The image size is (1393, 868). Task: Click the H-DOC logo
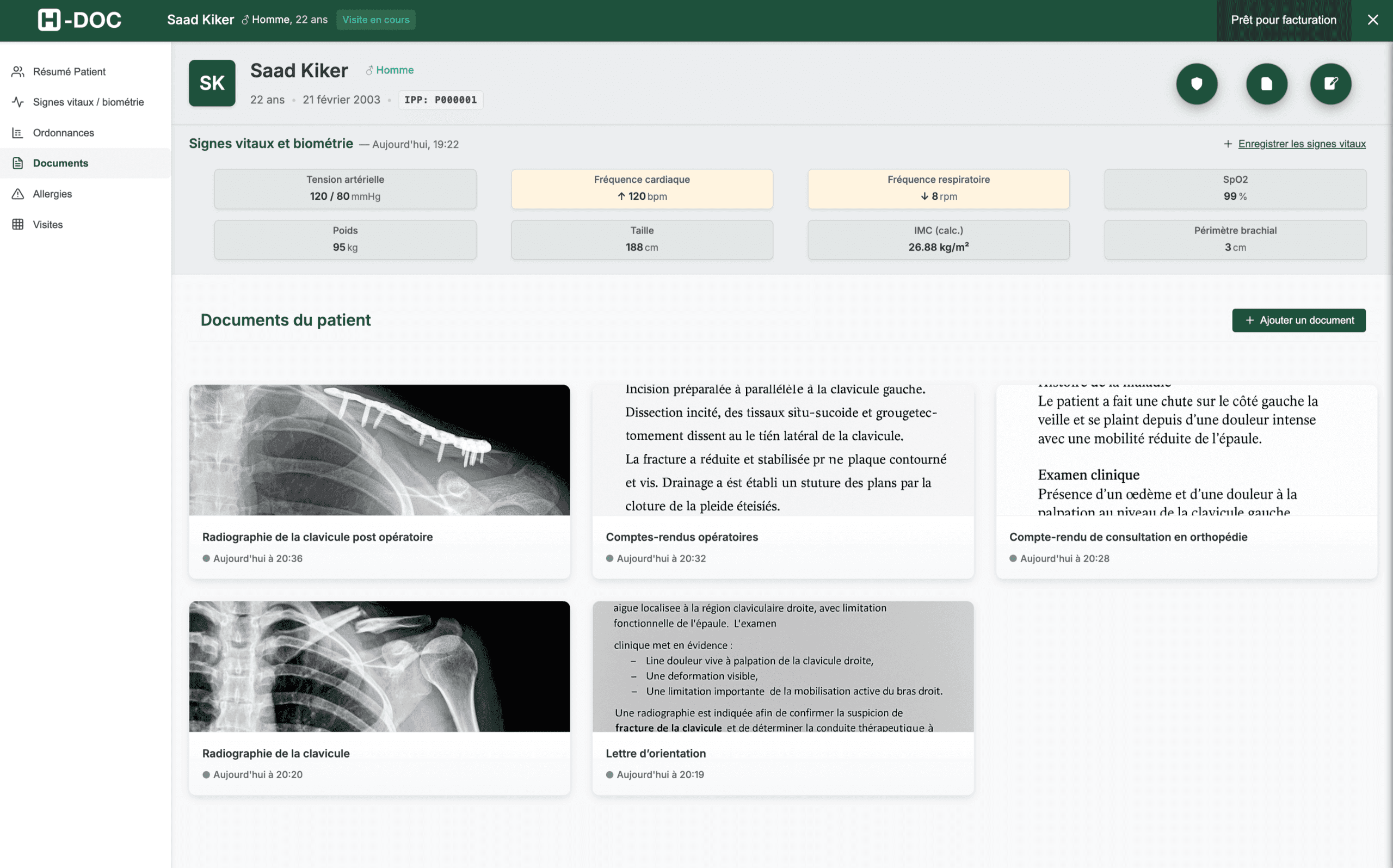[81, 20]
